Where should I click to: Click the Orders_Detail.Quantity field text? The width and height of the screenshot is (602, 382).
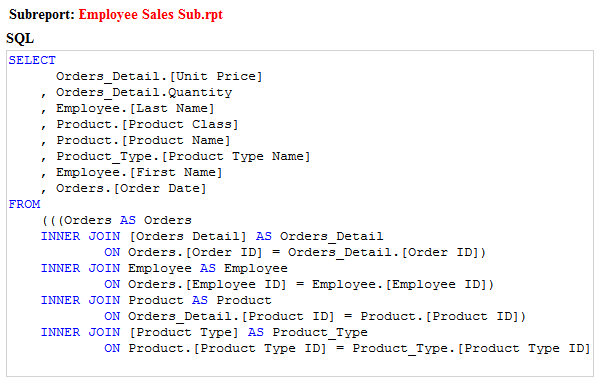144,93
